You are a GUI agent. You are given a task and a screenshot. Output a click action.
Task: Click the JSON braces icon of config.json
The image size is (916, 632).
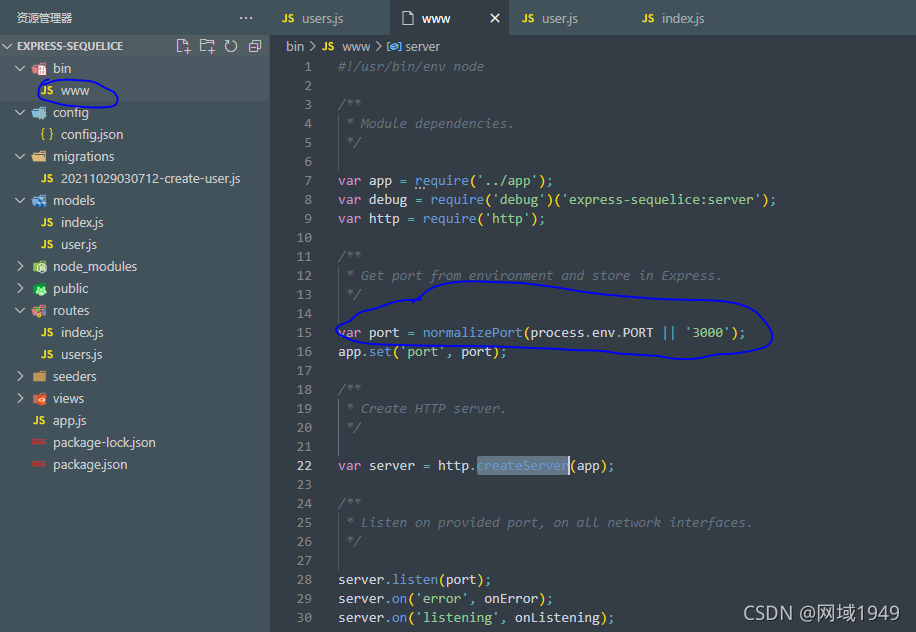pyautogui.click(x=47, y=134)
